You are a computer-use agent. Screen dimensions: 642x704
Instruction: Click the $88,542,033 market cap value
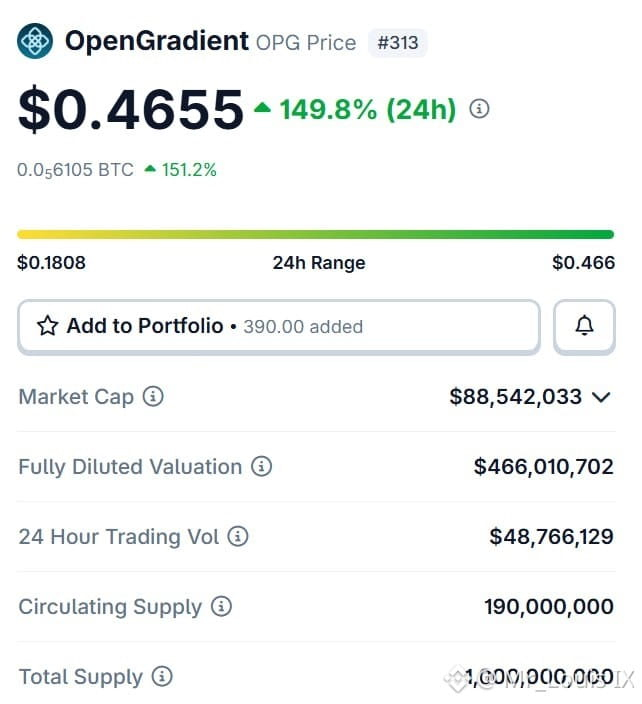click(x=515, y=397)
